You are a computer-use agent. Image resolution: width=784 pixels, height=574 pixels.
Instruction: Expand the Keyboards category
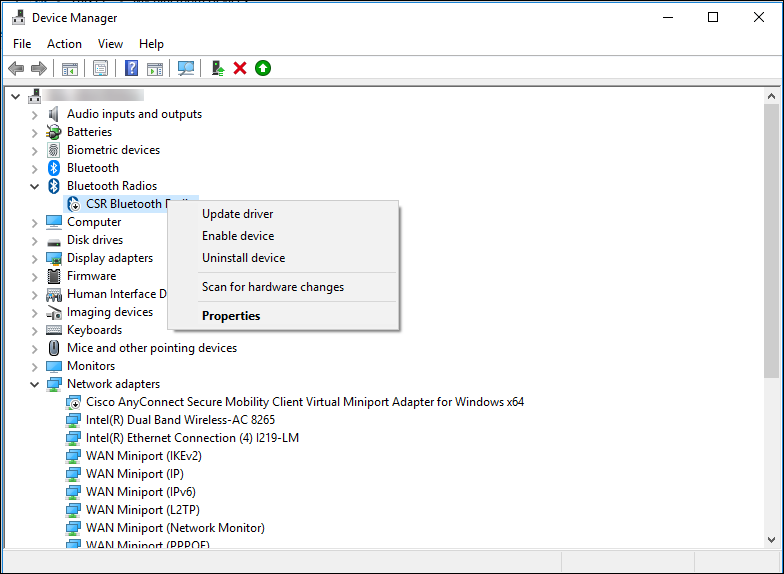35,330
